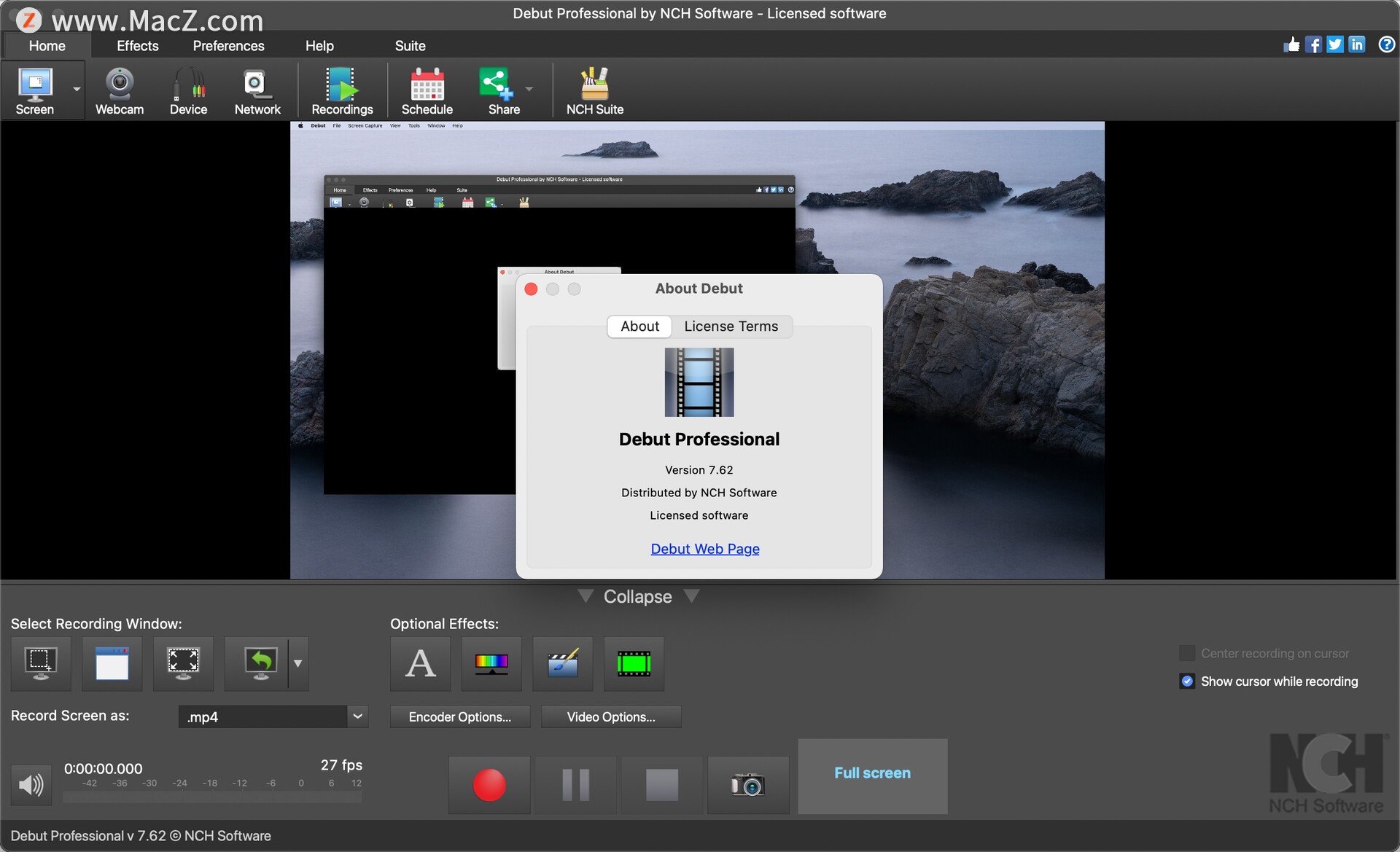Select full-screen recording region icon

pos(183,663)
